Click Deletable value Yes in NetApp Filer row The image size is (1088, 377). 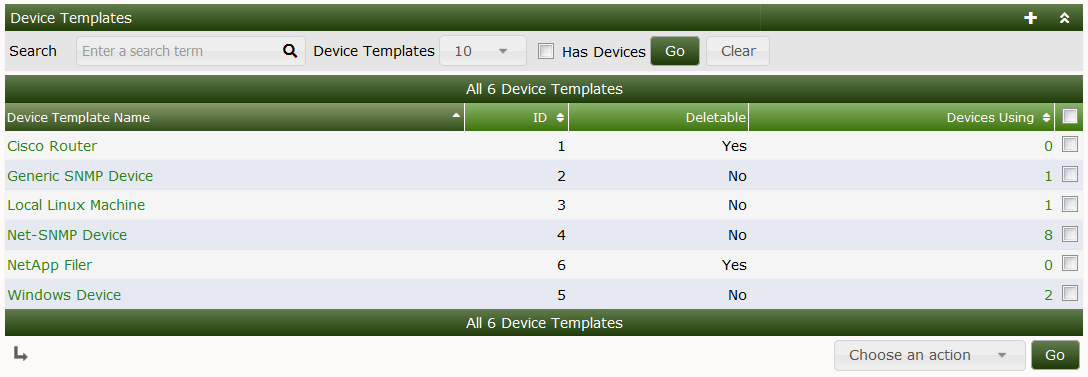tap(734, 265)
